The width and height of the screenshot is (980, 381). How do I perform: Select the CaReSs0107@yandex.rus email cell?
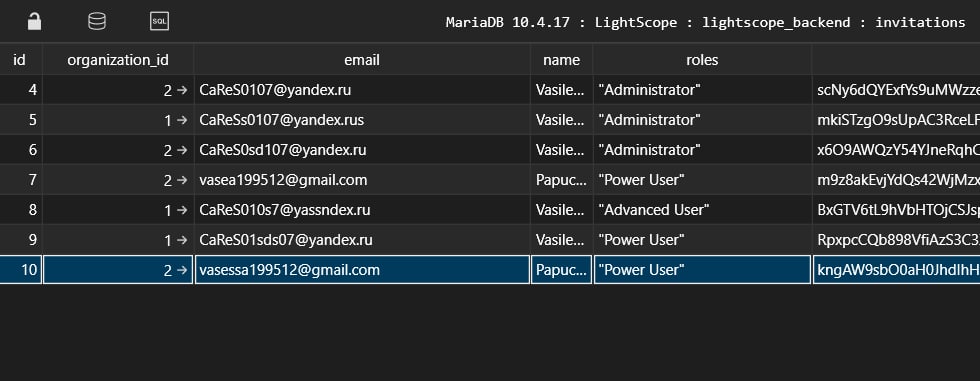362,120
